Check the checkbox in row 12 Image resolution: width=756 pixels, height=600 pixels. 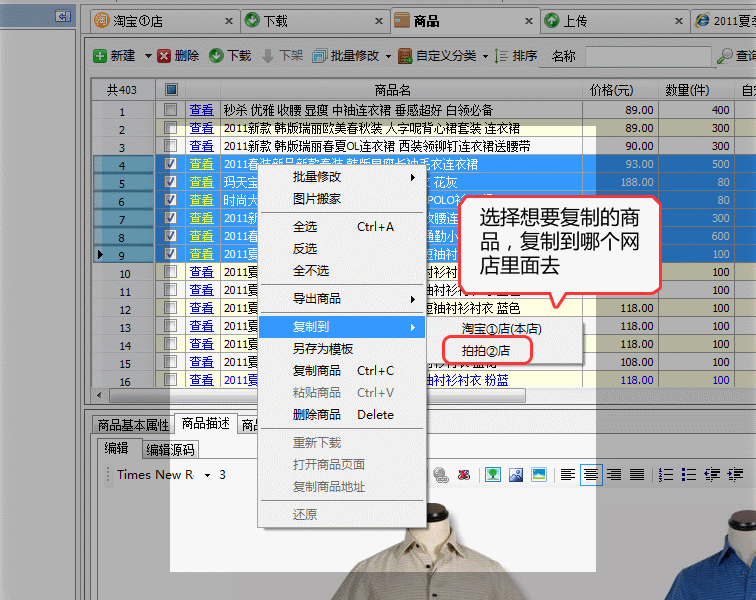pyautogui.click(x=170, y=308)
